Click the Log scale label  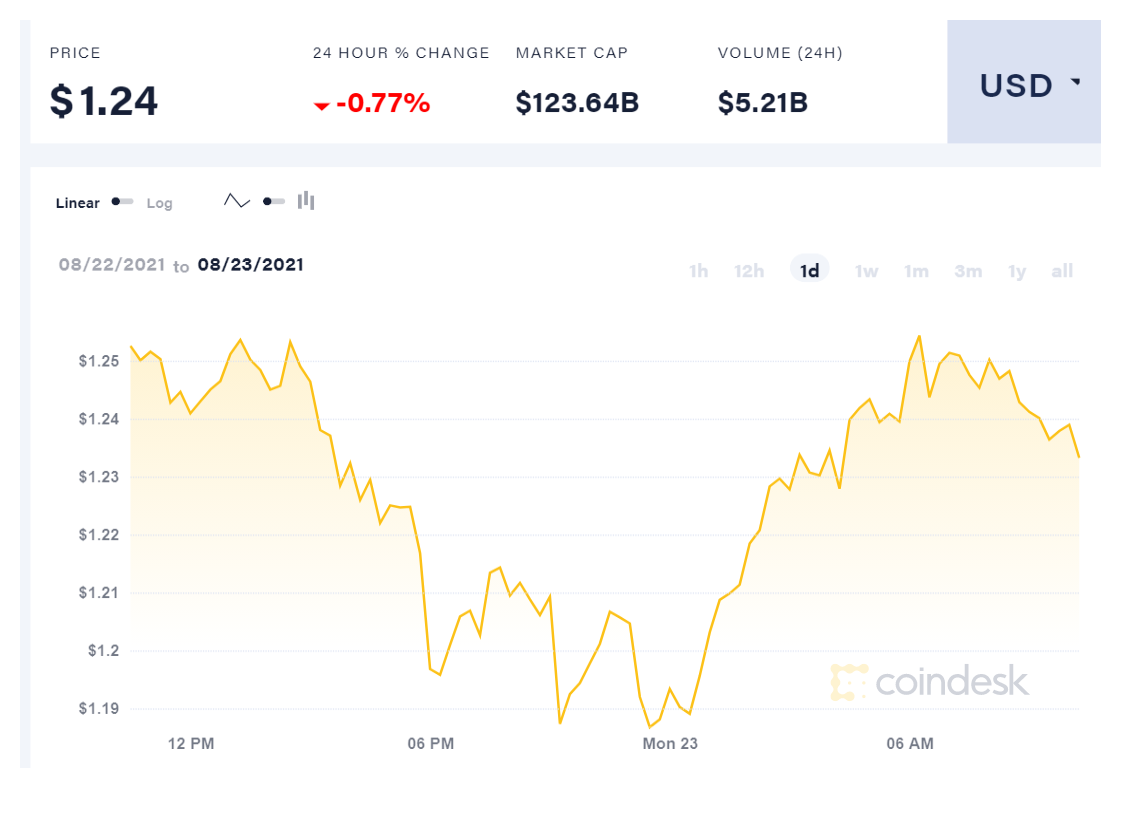click(x=160, y=203)
